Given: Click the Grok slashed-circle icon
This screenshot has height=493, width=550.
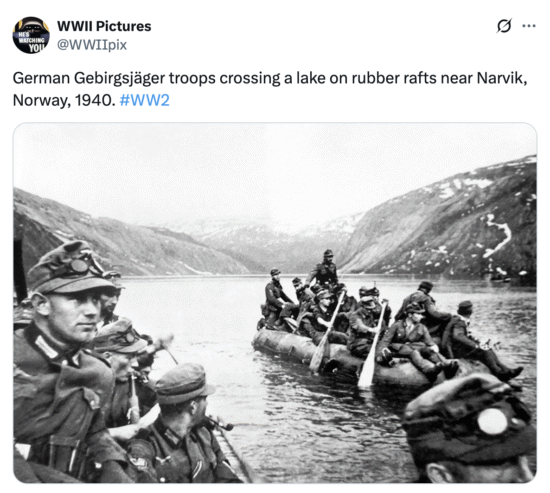Looking at the screenshot, I should pyautogui.click(x=504, y=26).
